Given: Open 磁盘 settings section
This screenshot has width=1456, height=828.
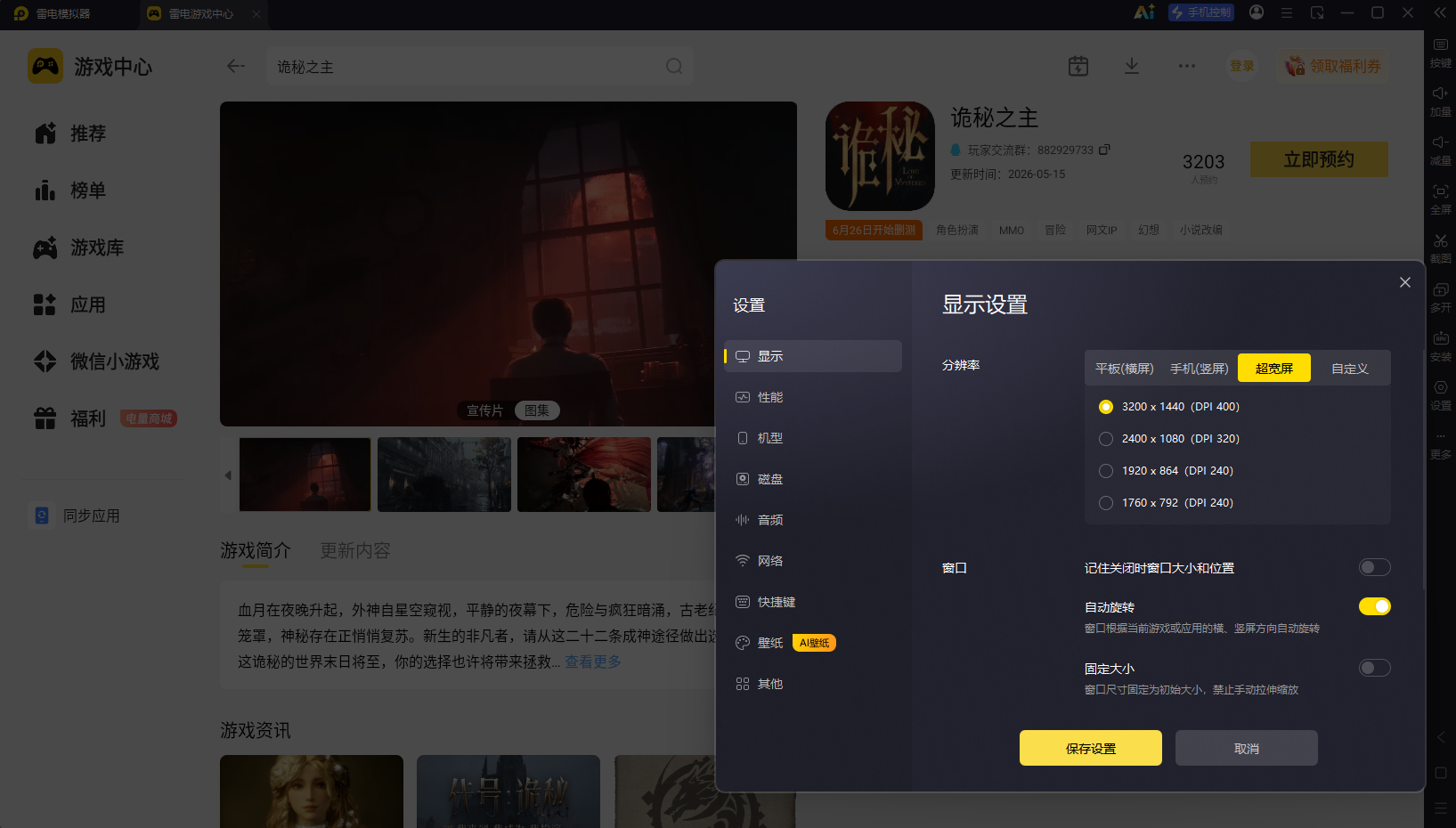Looking at the screenshot, I should point(813,479).
